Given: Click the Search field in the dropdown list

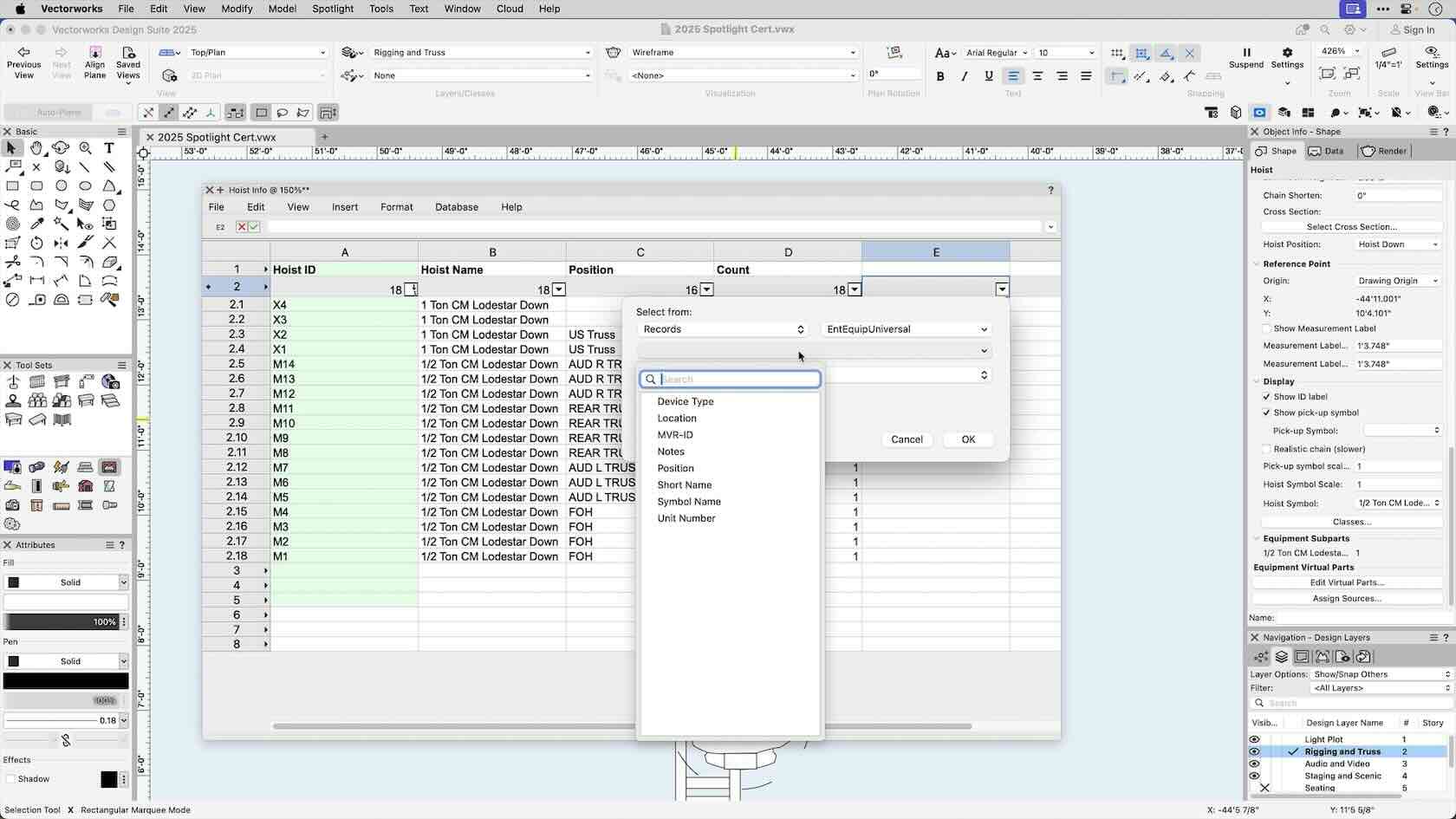Looking at the screenshot, I should coord(730,379).
